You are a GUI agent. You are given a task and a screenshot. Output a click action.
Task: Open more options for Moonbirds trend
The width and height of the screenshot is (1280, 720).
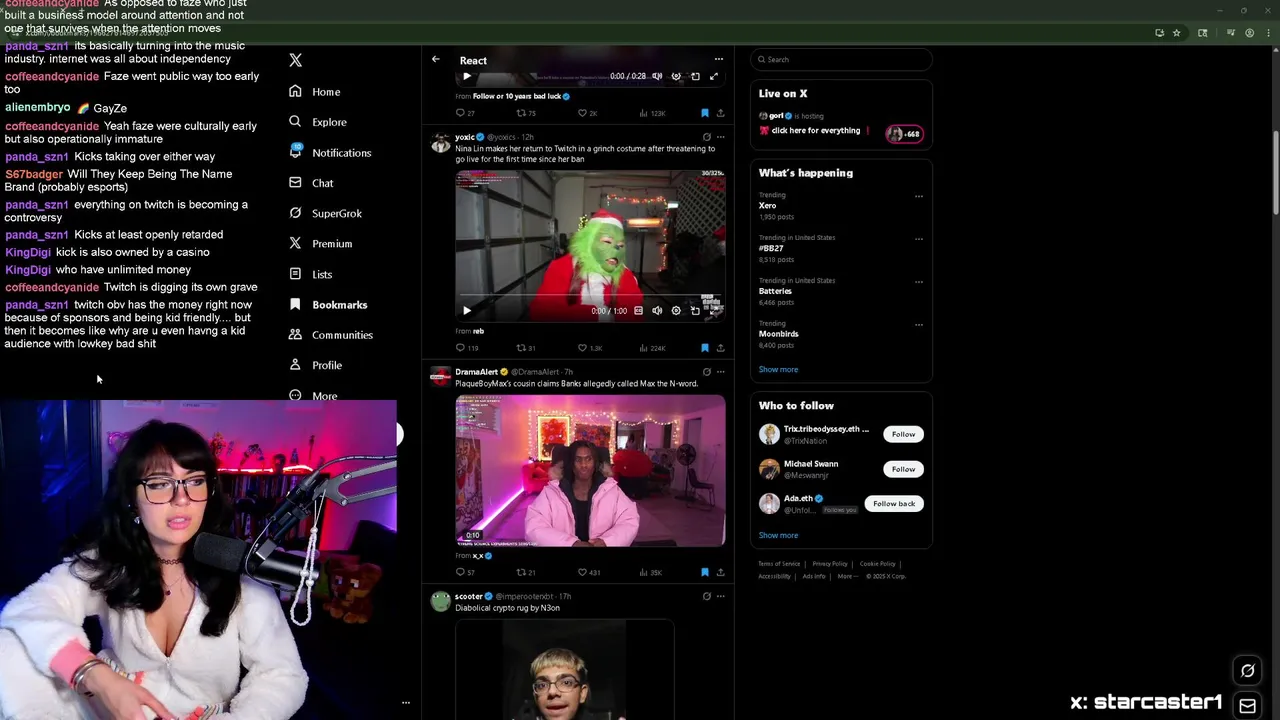pyautogui.click(x=918, y=325)
